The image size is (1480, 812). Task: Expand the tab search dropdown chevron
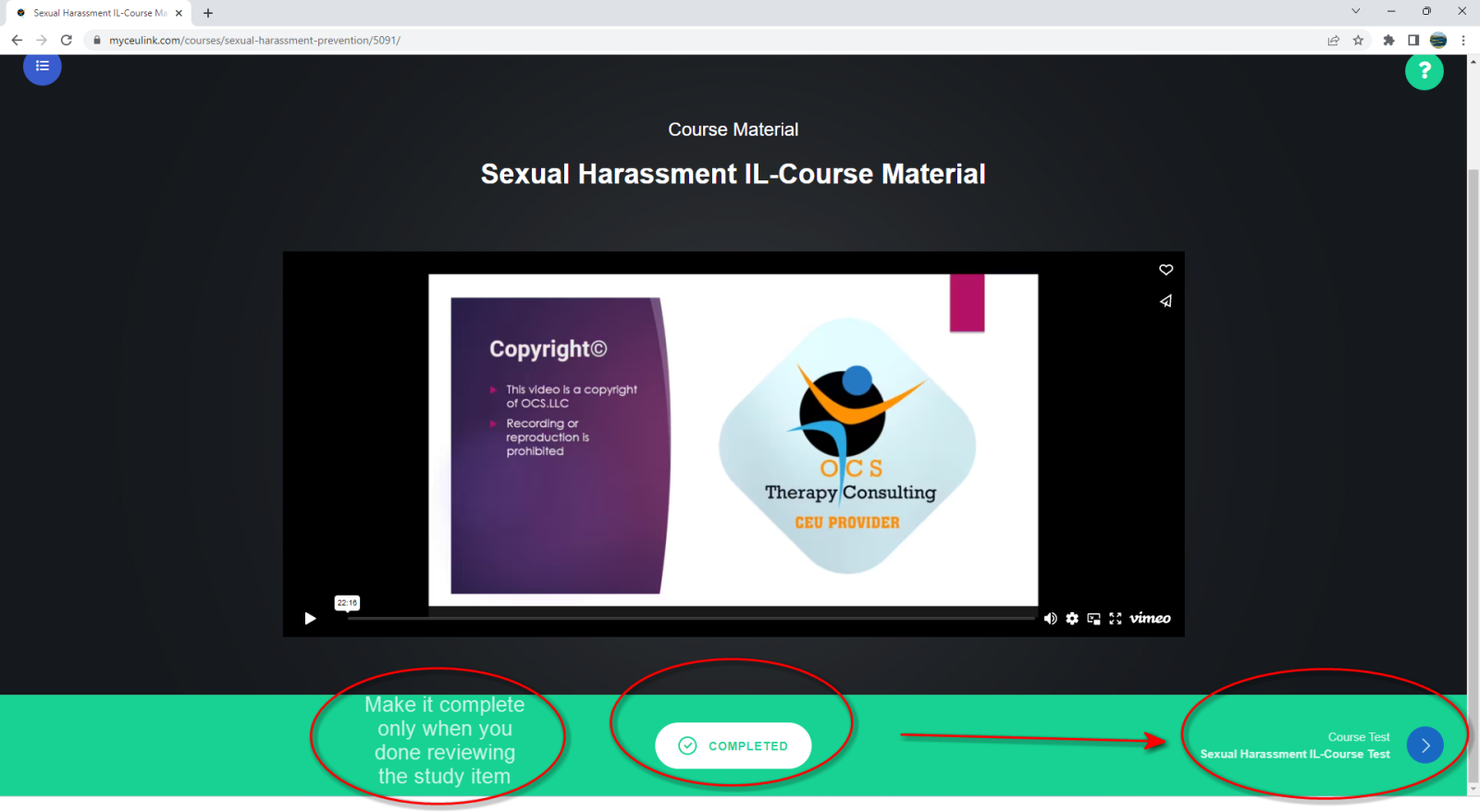click(x=1355, y=12)
